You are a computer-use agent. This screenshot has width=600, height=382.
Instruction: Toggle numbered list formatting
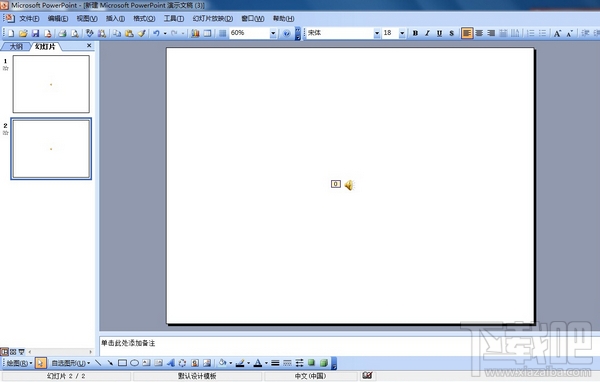pyautogui.click(x=530, y=33)
